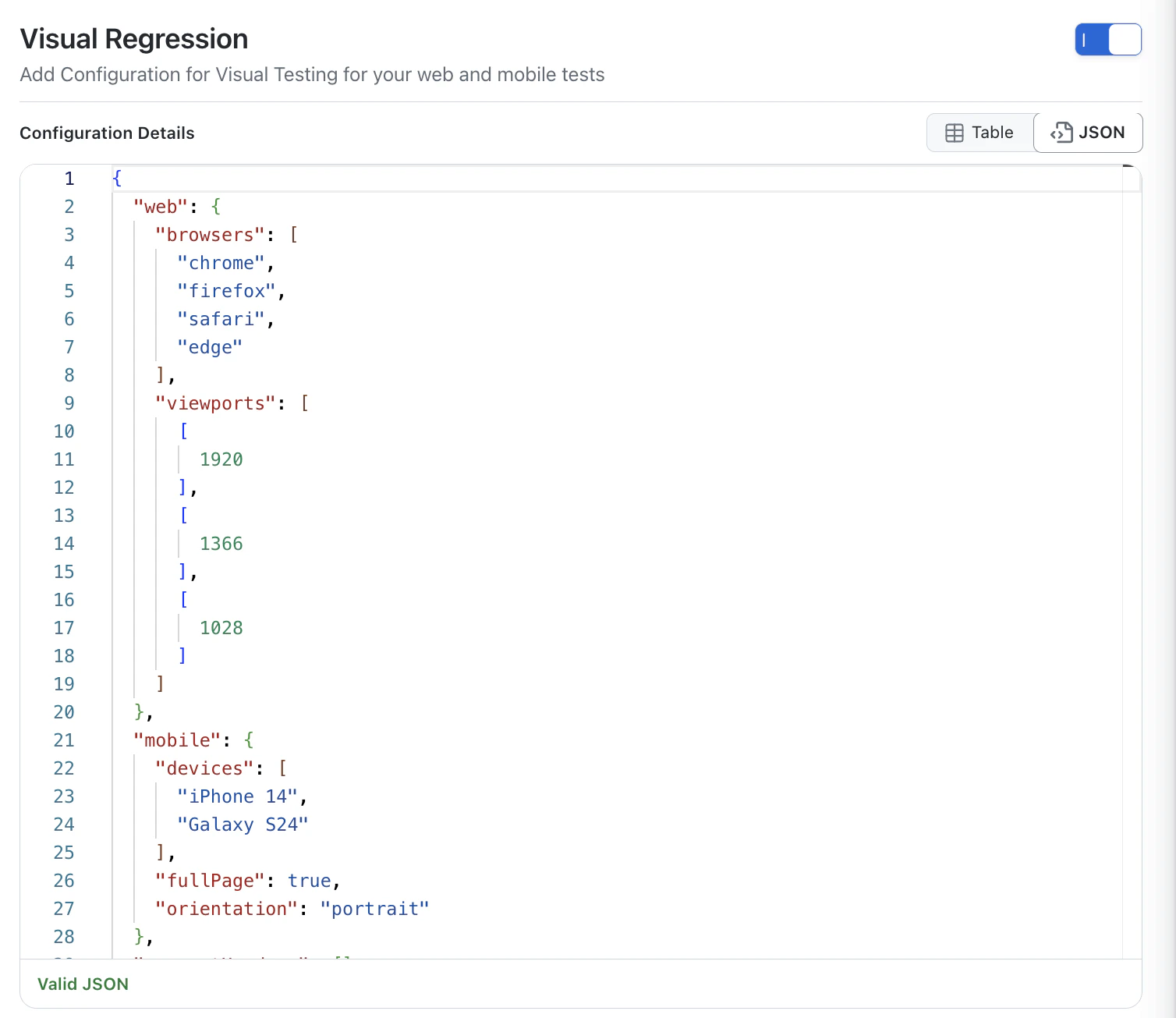Click line number 28 in the gutter
The image size is (1176, 1018).
[x=64, y=937]
